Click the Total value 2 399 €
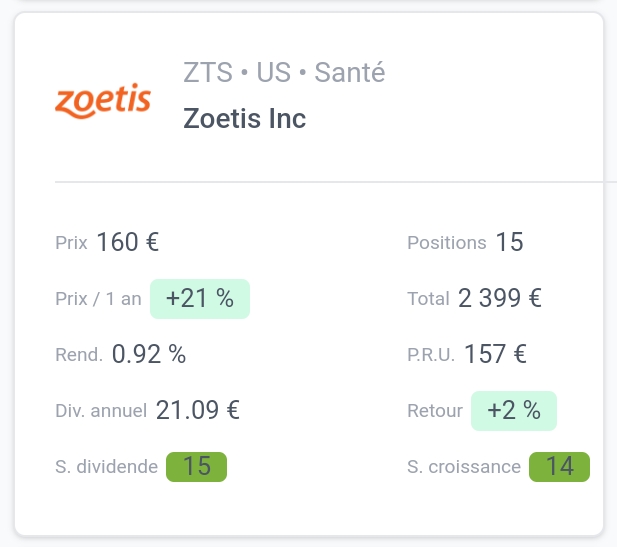The width and height of the screenshot is (617, 547). point(500,298)
